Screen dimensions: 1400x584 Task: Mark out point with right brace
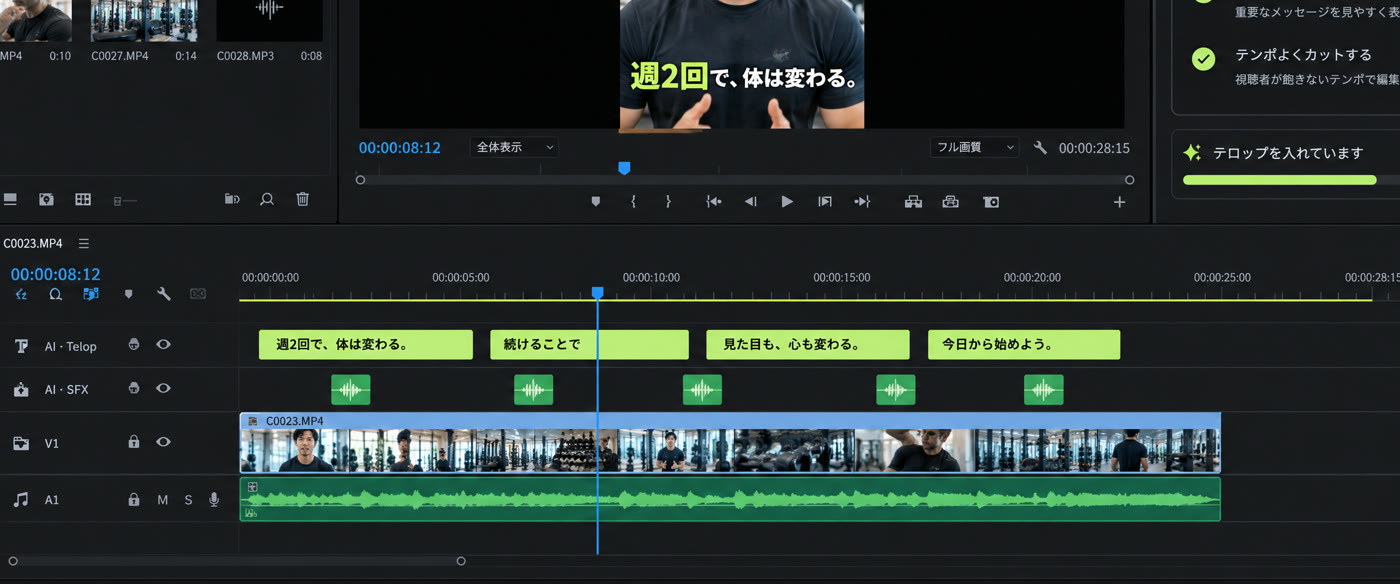[x=668, y=202]
